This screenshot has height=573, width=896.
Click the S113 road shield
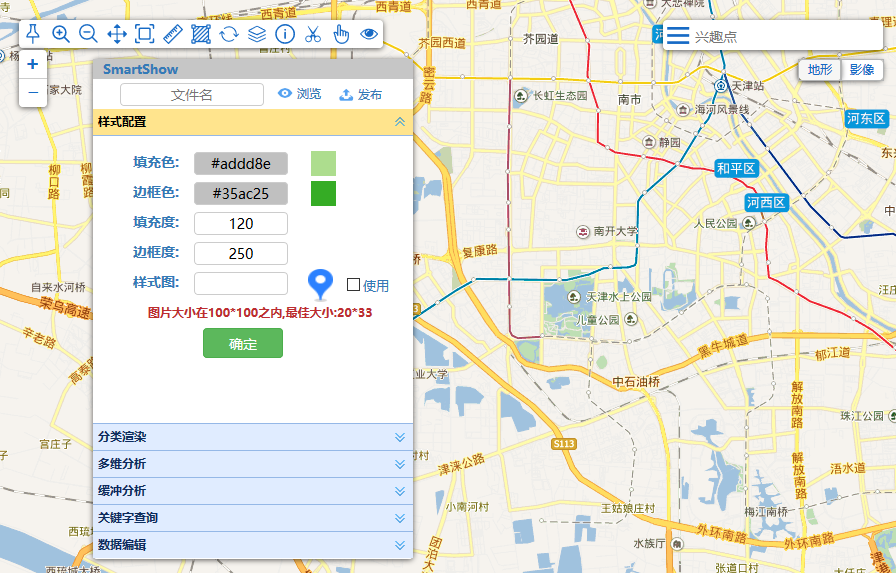coord(564,443)
